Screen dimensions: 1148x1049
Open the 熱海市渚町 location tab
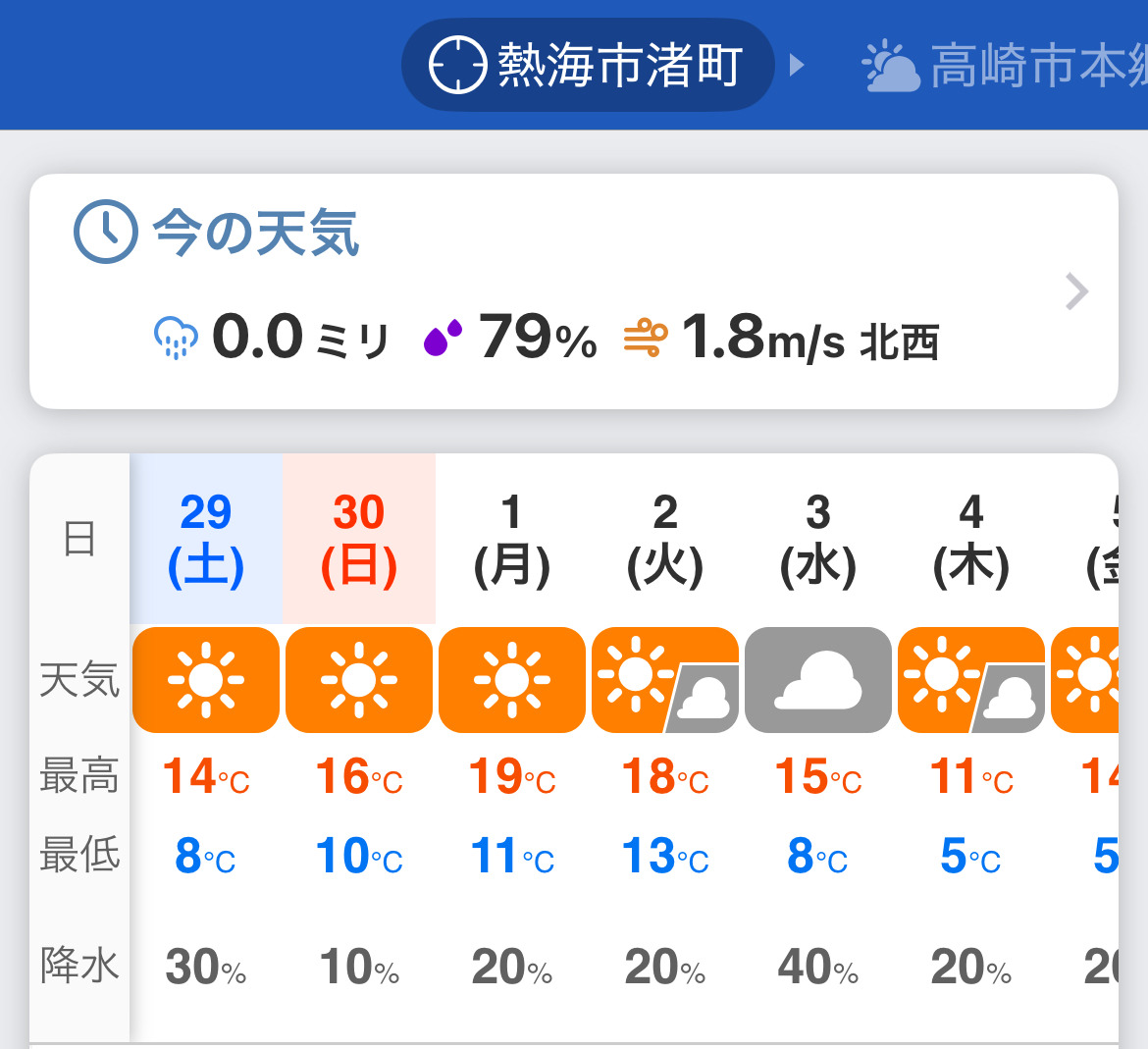pos(587,63)
